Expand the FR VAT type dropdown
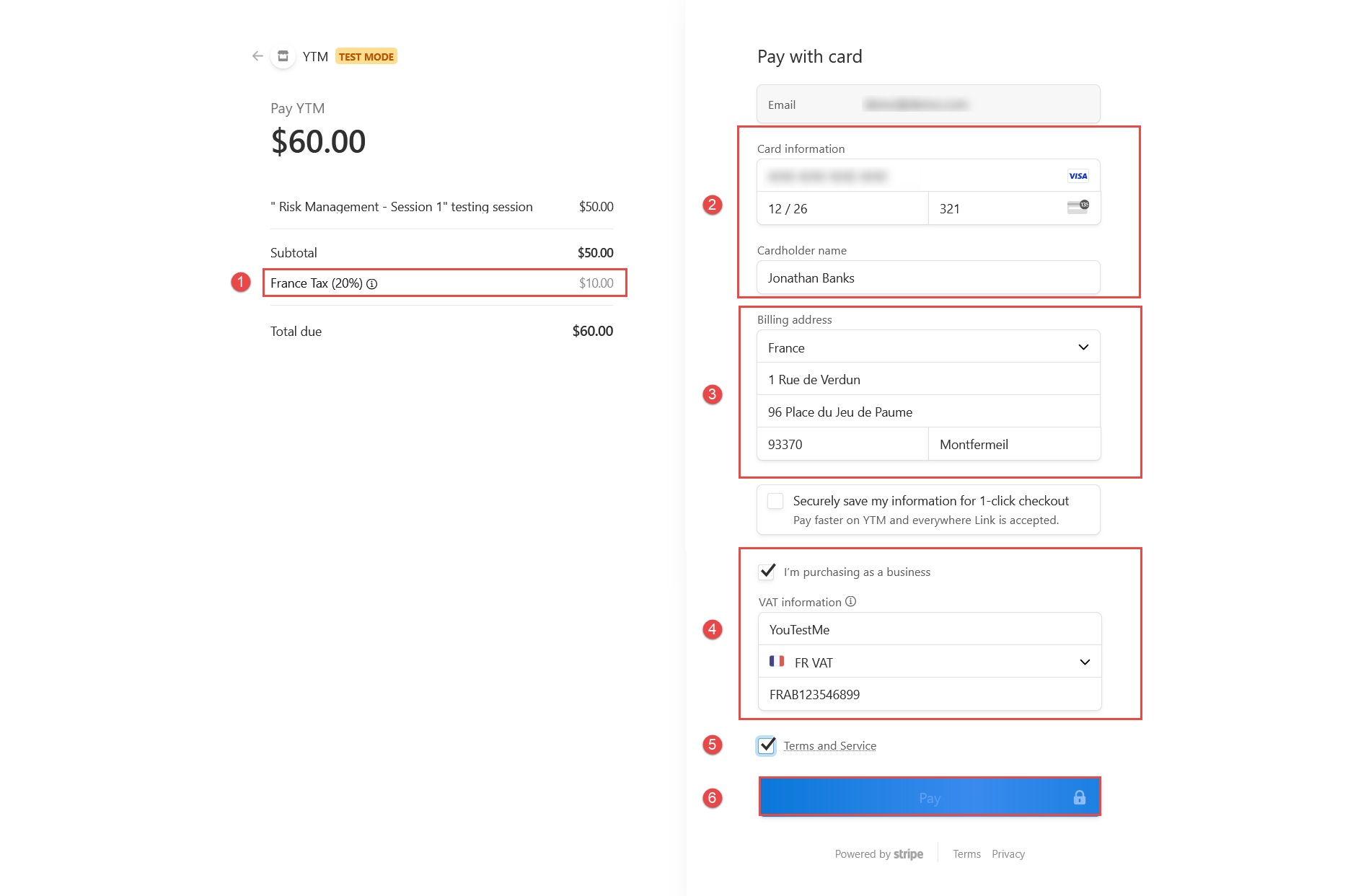This screenshot has width=1366, height=896. (x=930, y=662)
